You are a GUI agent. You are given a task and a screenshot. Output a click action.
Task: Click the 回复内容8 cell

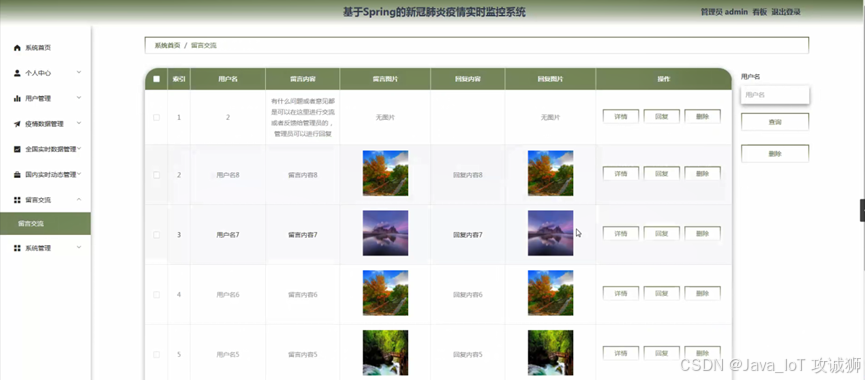467,175
